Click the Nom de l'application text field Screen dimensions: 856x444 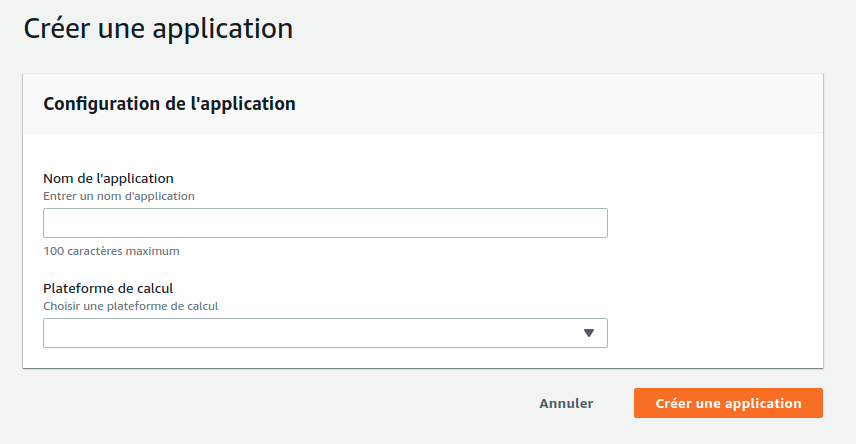[325, 223]
